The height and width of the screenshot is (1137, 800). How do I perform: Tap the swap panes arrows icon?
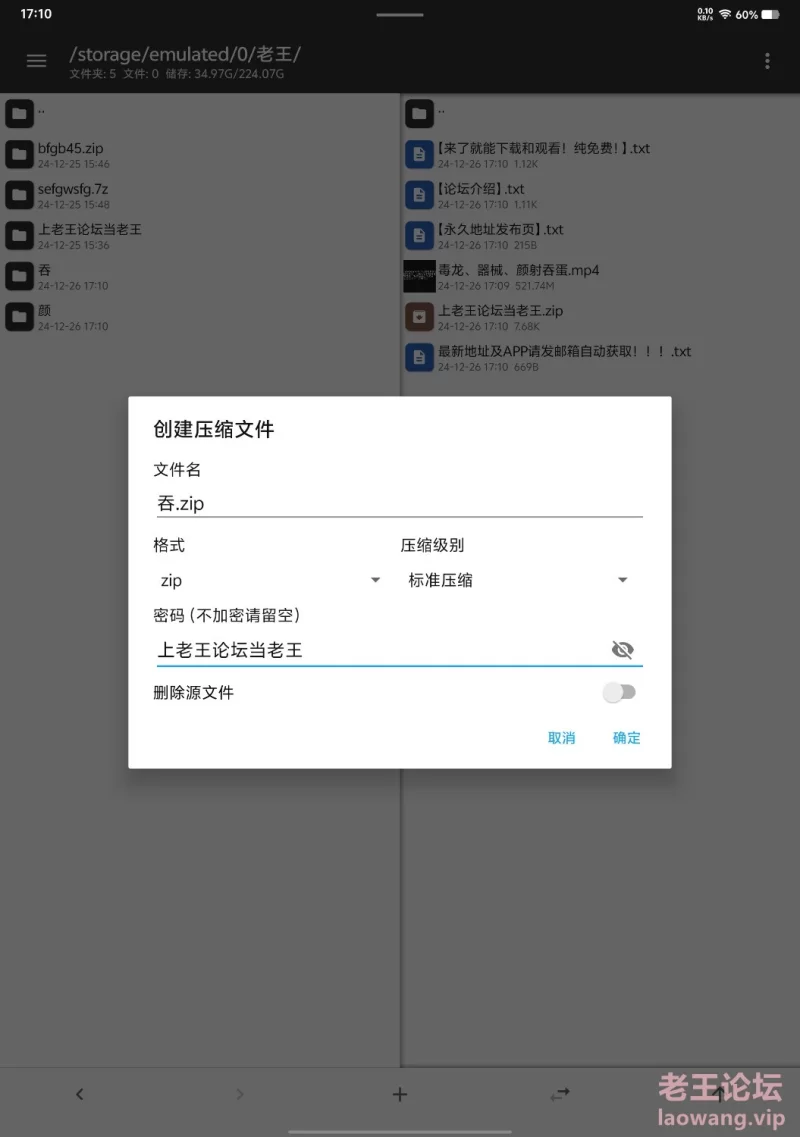(560, 1094)
